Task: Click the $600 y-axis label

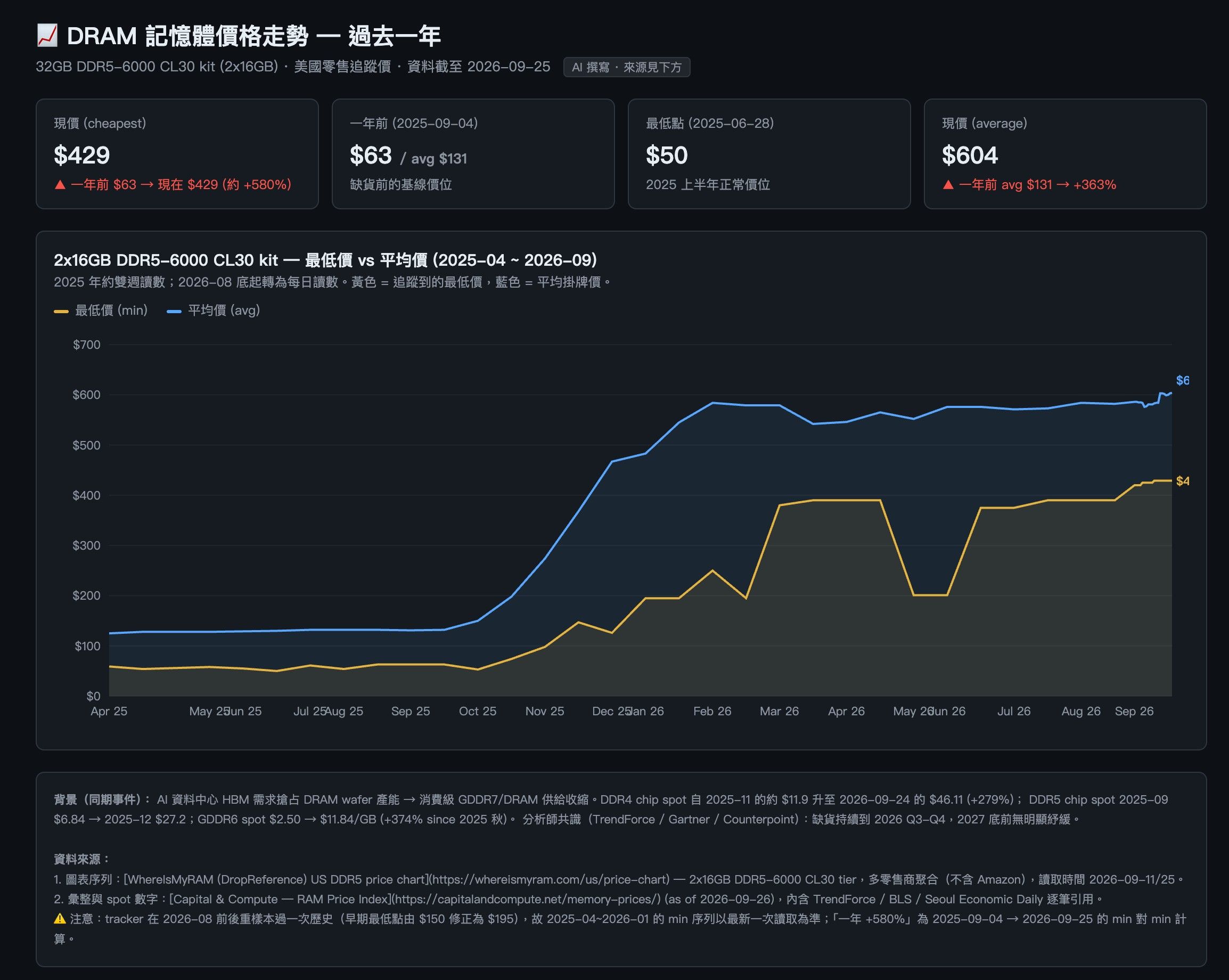Action: [x=87, y=395]
